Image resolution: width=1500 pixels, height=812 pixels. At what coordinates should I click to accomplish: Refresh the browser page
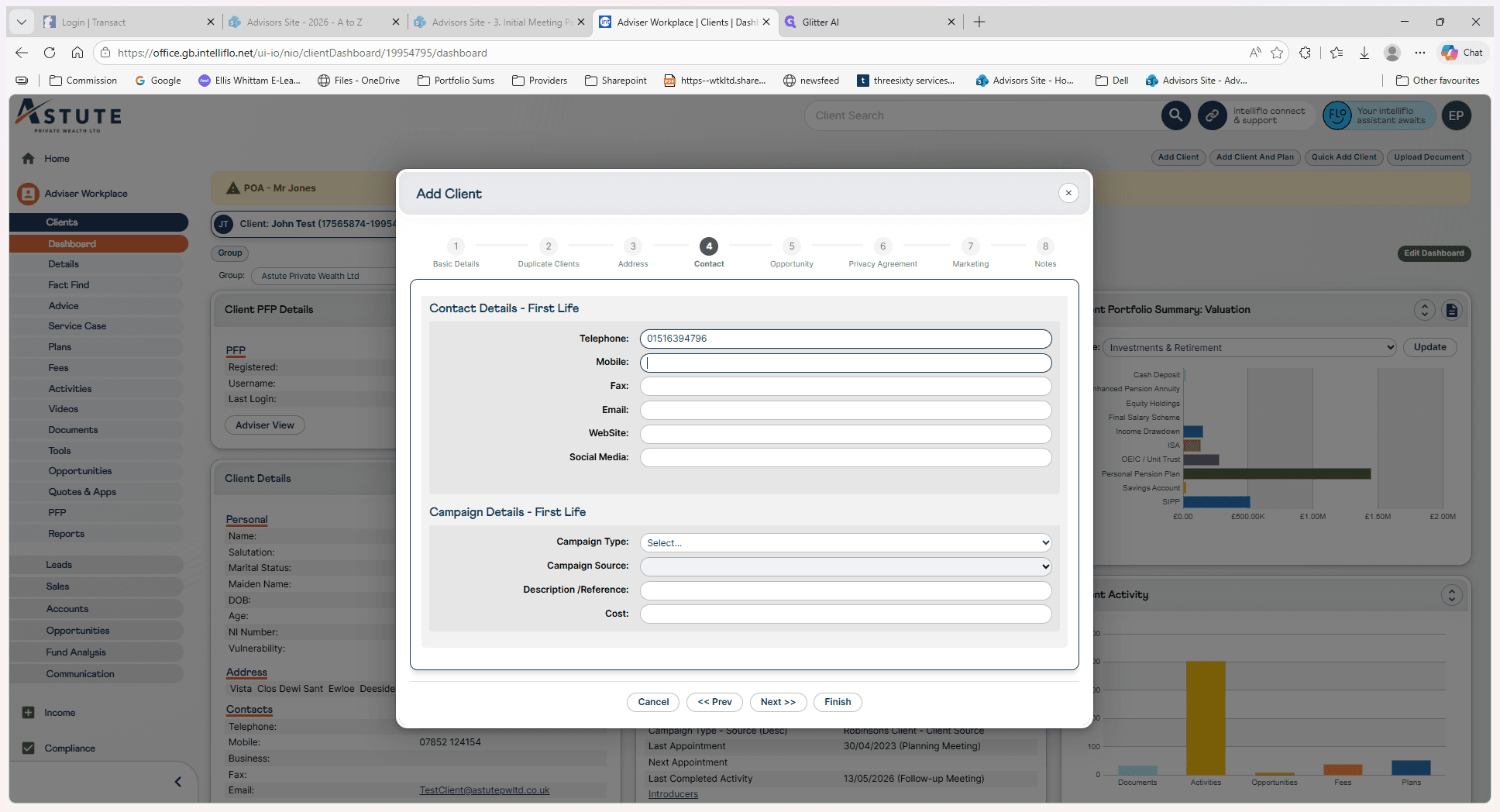point(50,53)
